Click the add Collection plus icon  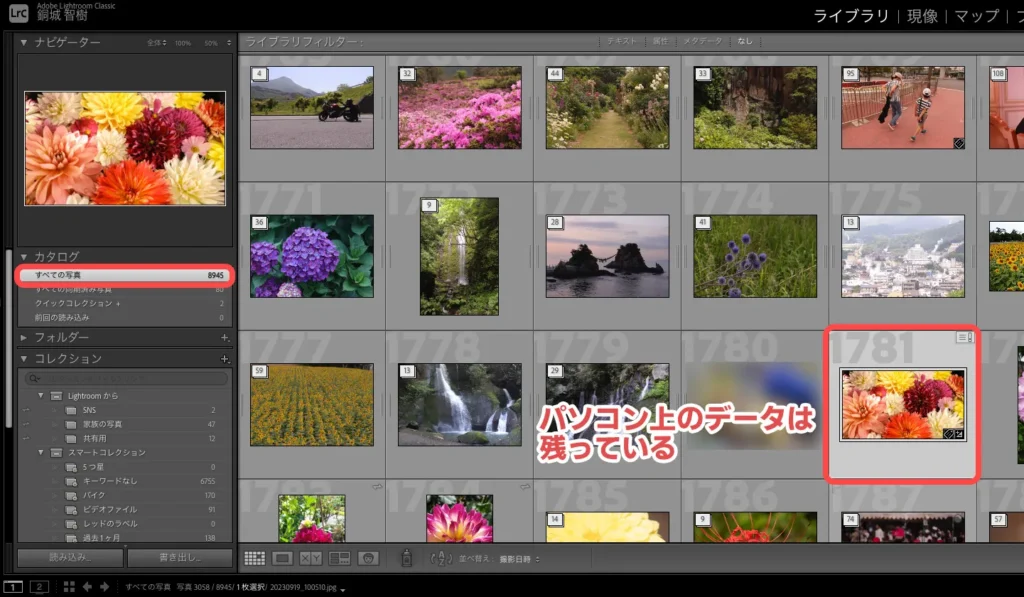(x=224, y=358)
